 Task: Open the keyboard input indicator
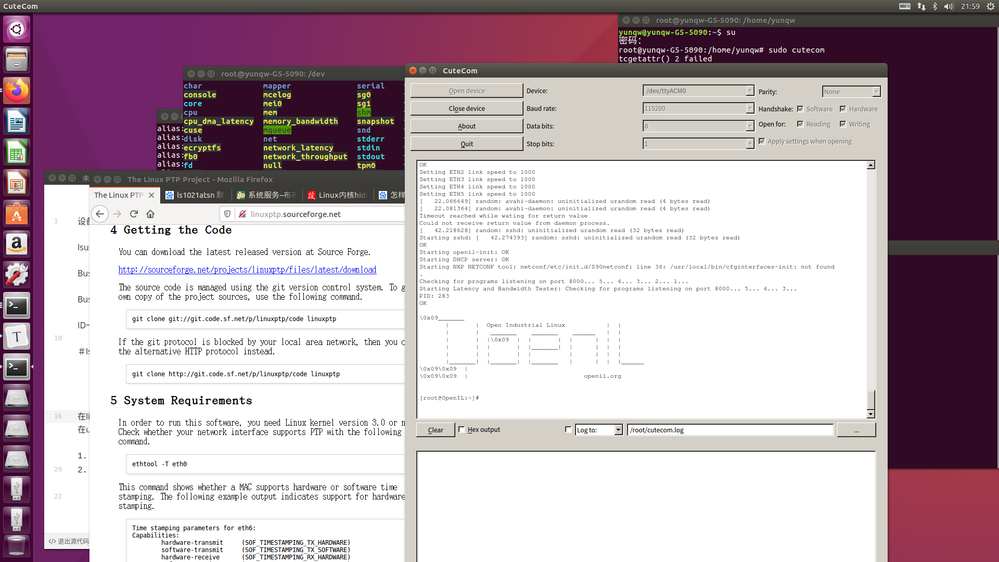pos(905,6)
